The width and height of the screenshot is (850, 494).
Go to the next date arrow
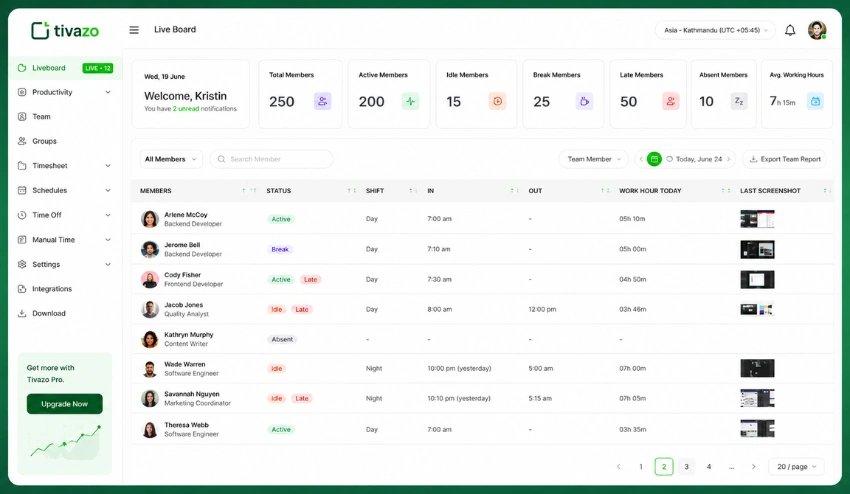[x=729, y=159]
